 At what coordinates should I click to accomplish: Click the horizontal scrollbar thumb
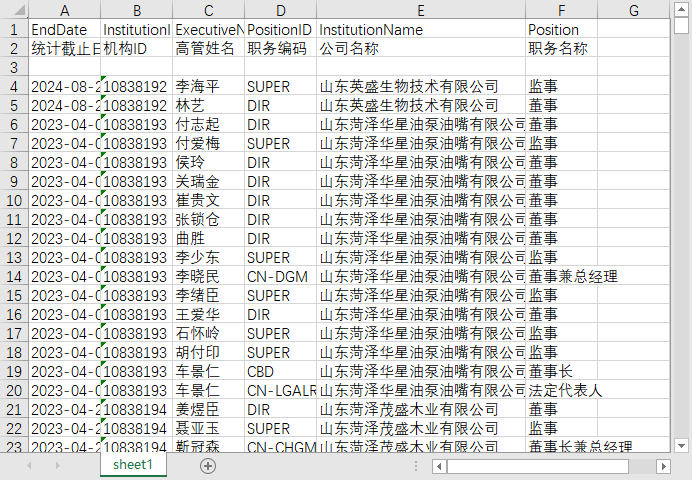[538, 466]
